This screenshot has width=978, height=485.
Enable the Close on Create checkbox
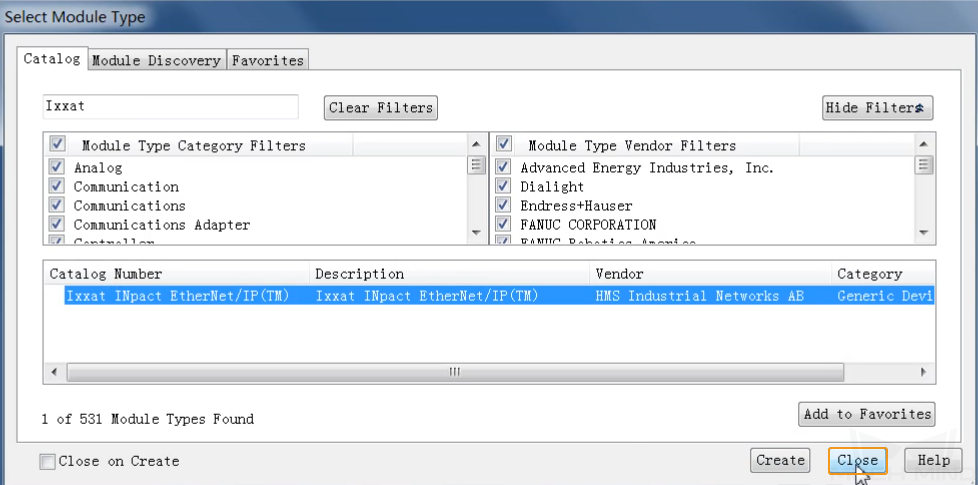tap(47, 461)
